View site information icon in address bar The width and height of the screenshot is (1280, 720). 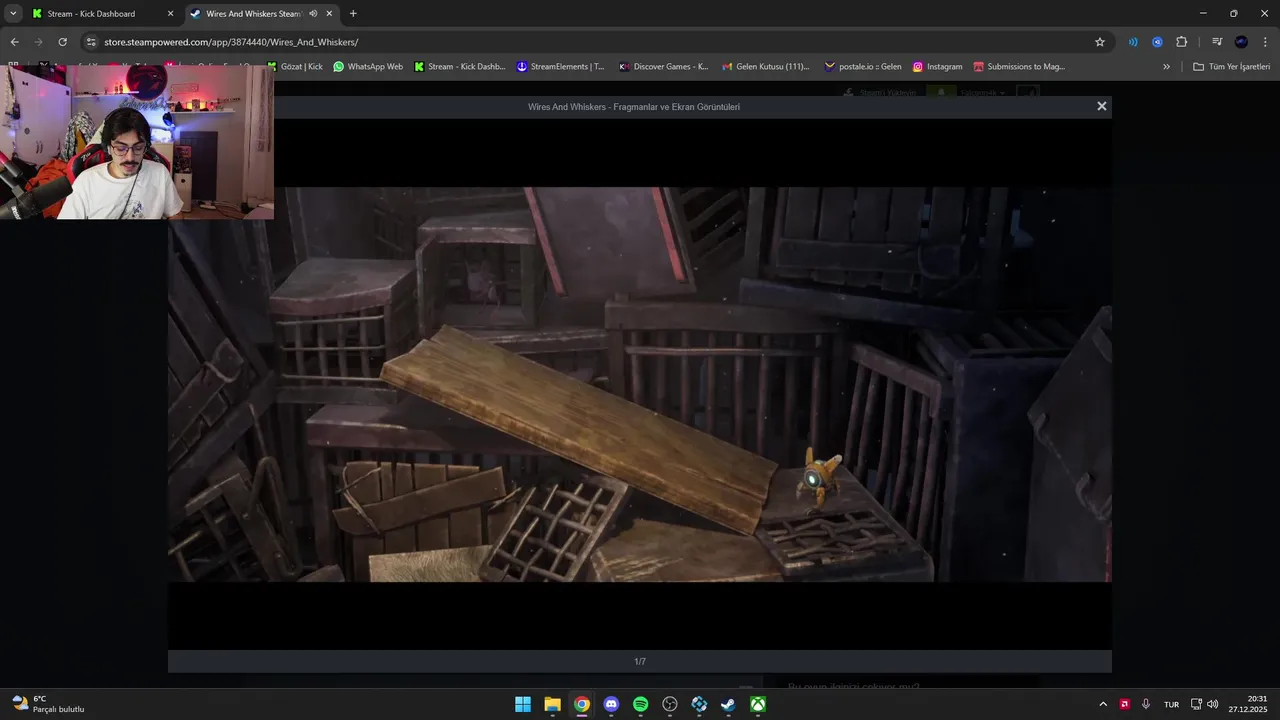(x=91, y=42)
